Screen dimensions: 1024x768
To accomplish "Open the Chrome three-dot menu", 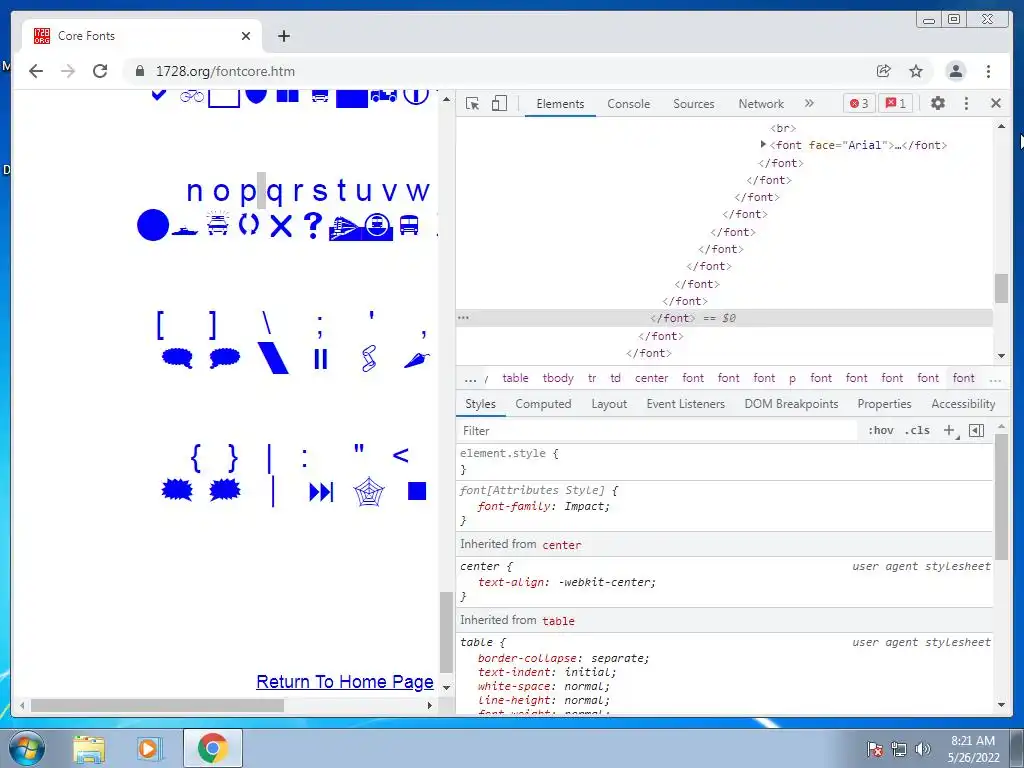I will (x=988, y=71).
